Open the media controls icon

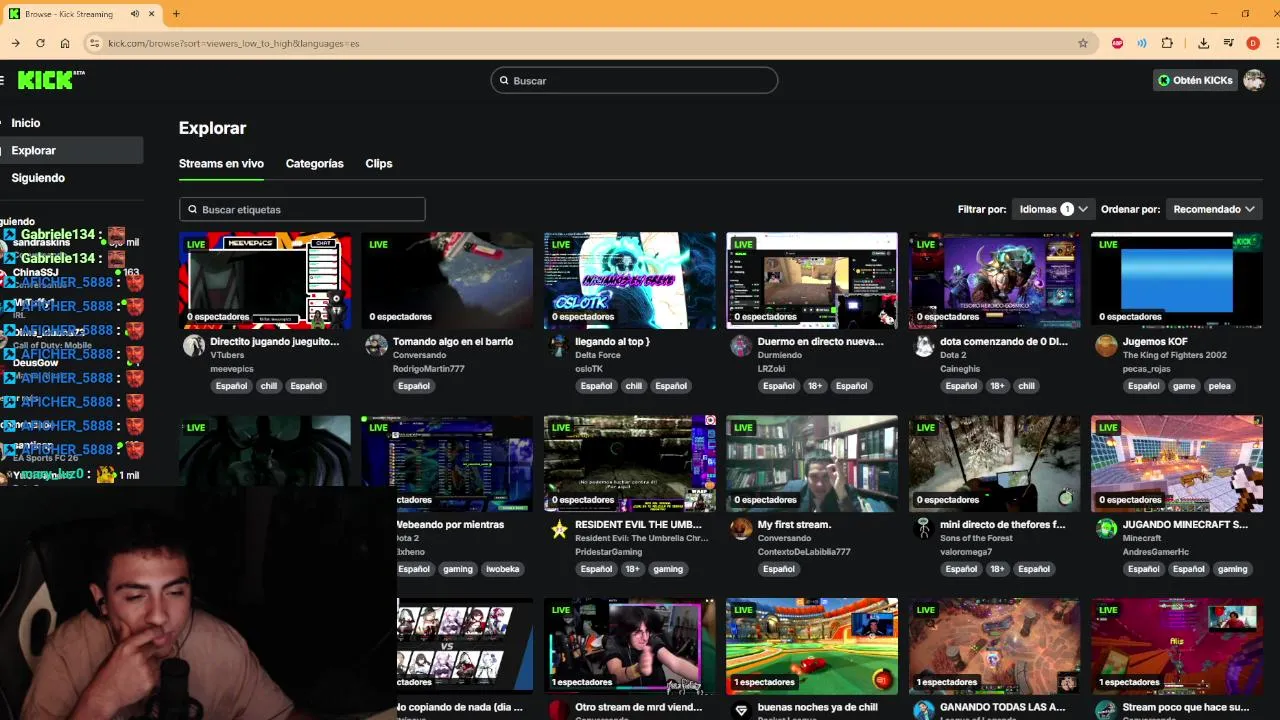(1229, 43)
